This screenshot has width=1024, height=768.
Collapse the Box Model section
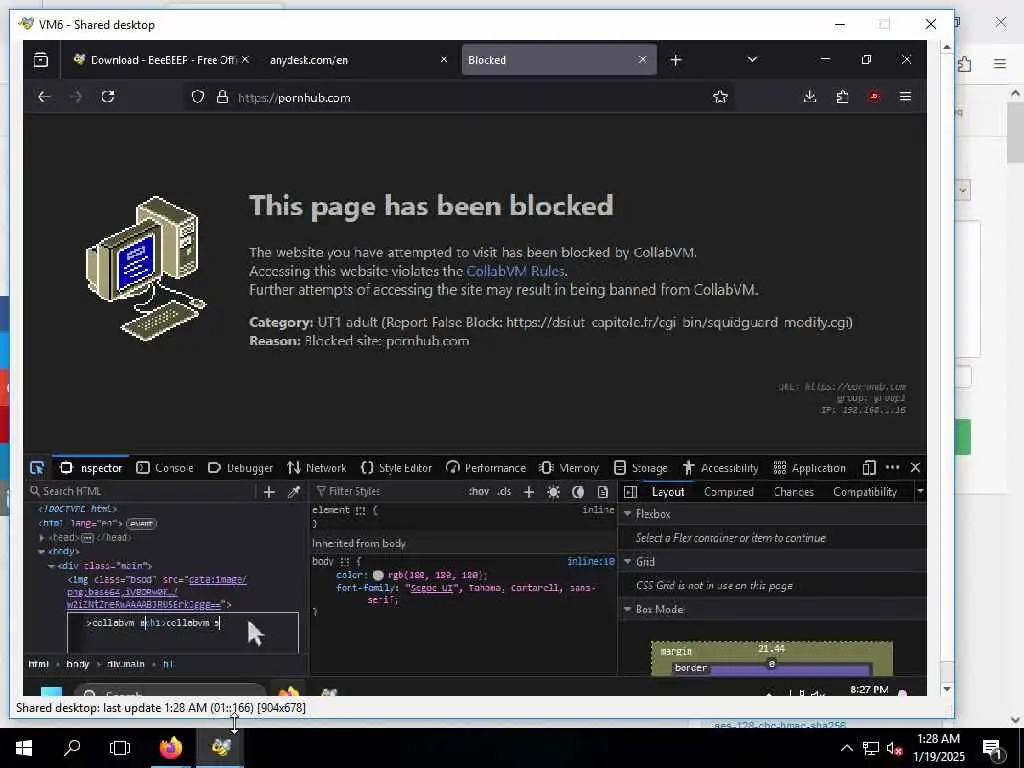click(x=628, y=609)
